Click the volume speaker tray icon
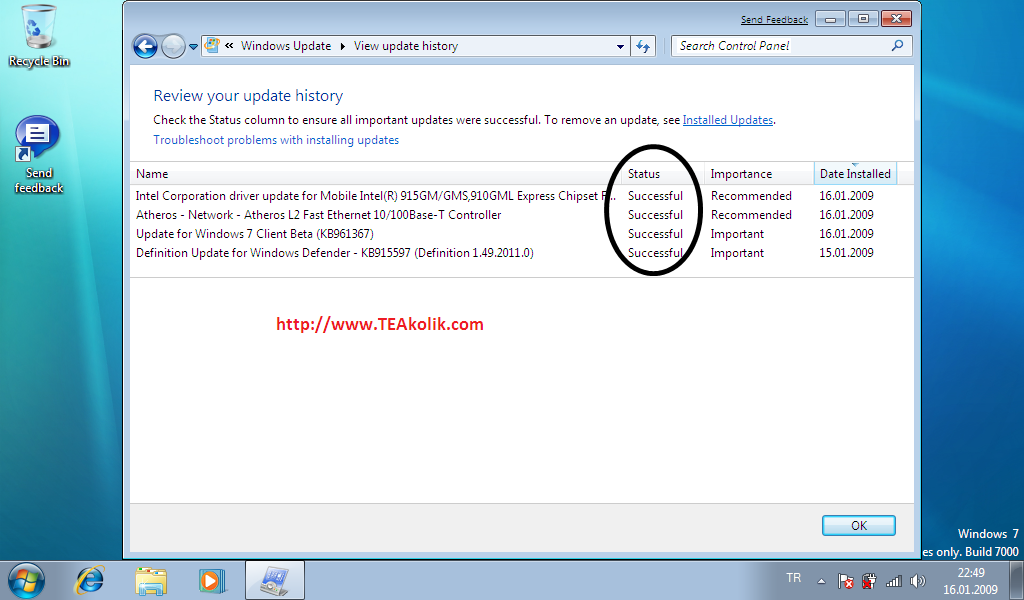Viewport: 1024px width, 600px height. tap(918, 580)
